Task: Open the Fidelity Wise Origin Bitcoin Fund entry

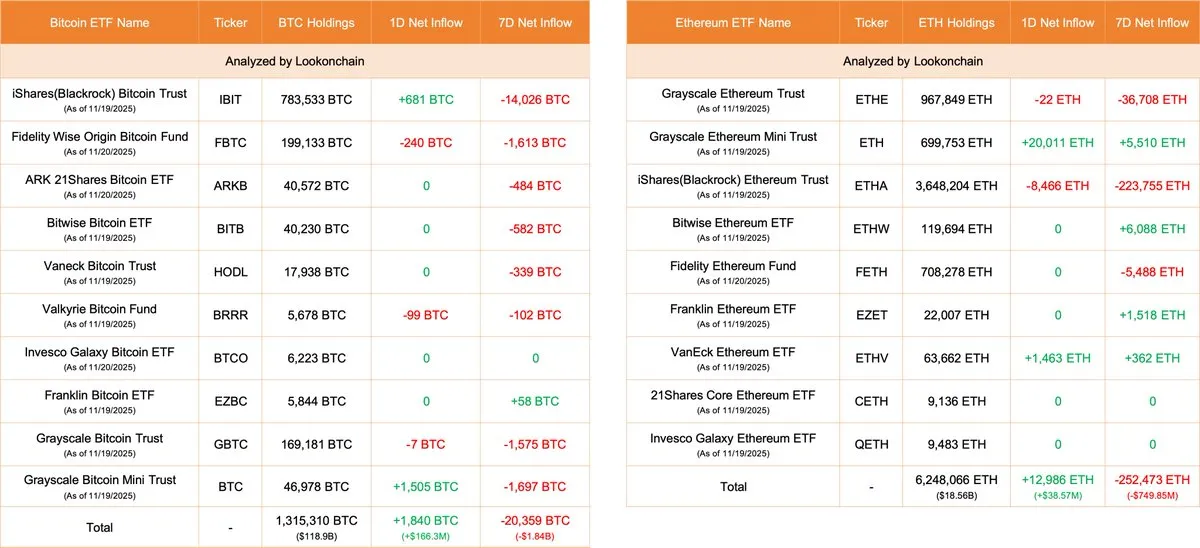Action: tap(99, 136)
